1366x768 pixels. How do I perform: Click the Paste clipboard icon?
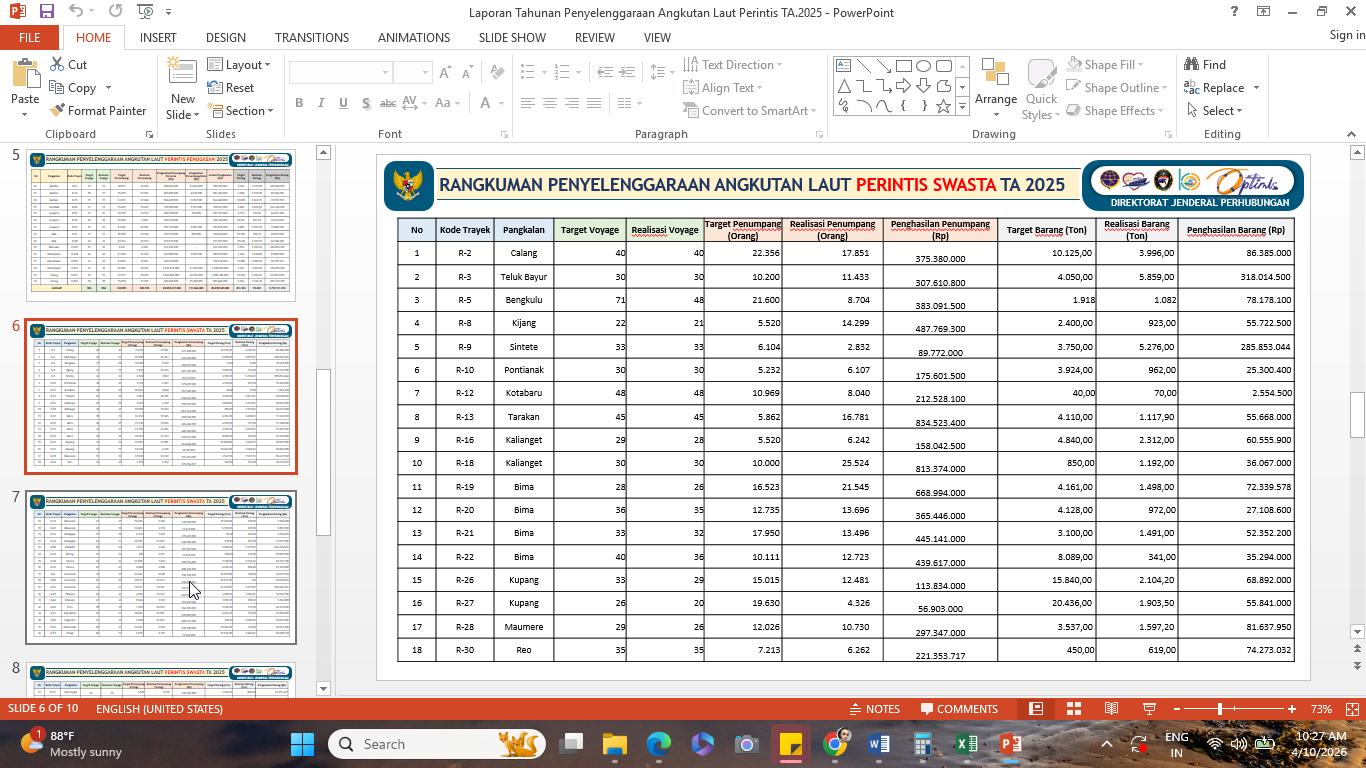(x=24, y=75)
